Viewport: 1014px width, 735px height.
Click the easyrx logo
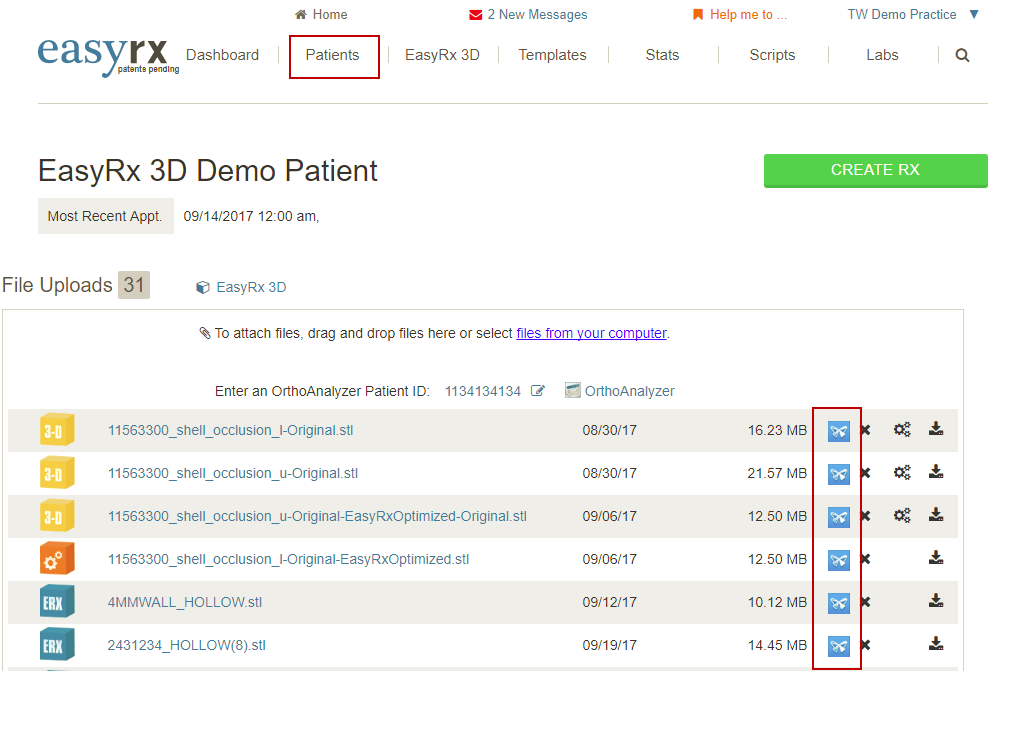tap(107, 56)
